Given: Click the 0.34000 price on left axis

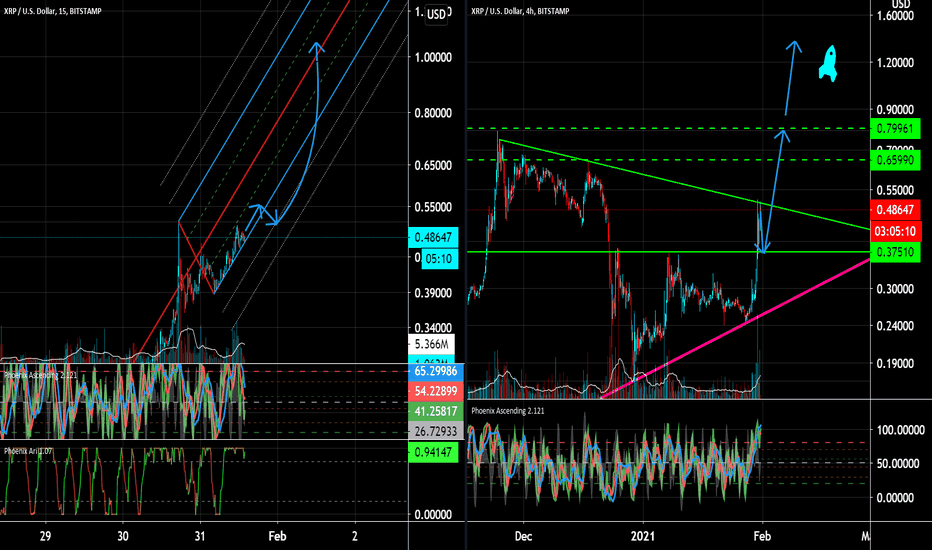Looking at the screenshot, I should pos(433,328).
